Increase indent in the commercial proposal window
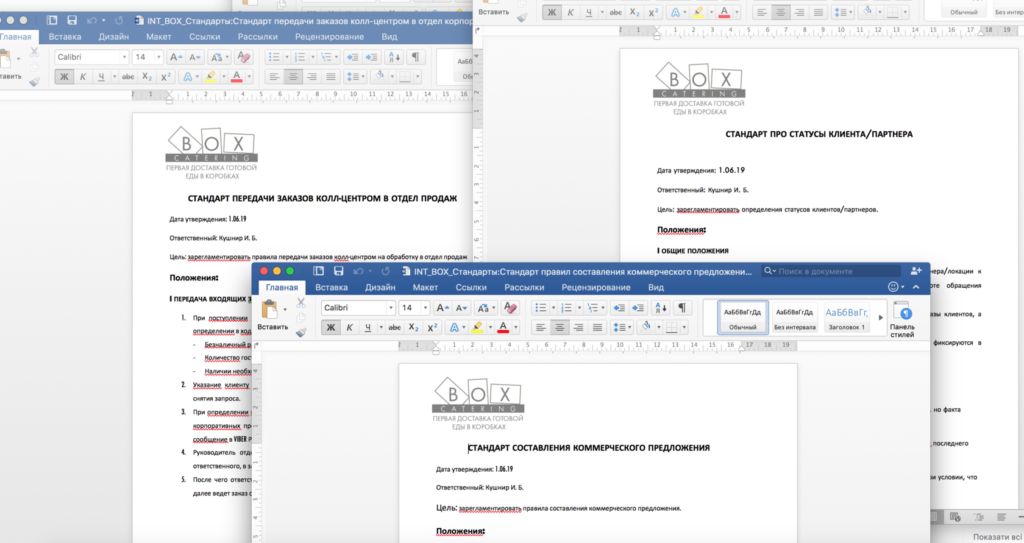The height and width of the screenshot is (543, 1024). pos(637,308)
